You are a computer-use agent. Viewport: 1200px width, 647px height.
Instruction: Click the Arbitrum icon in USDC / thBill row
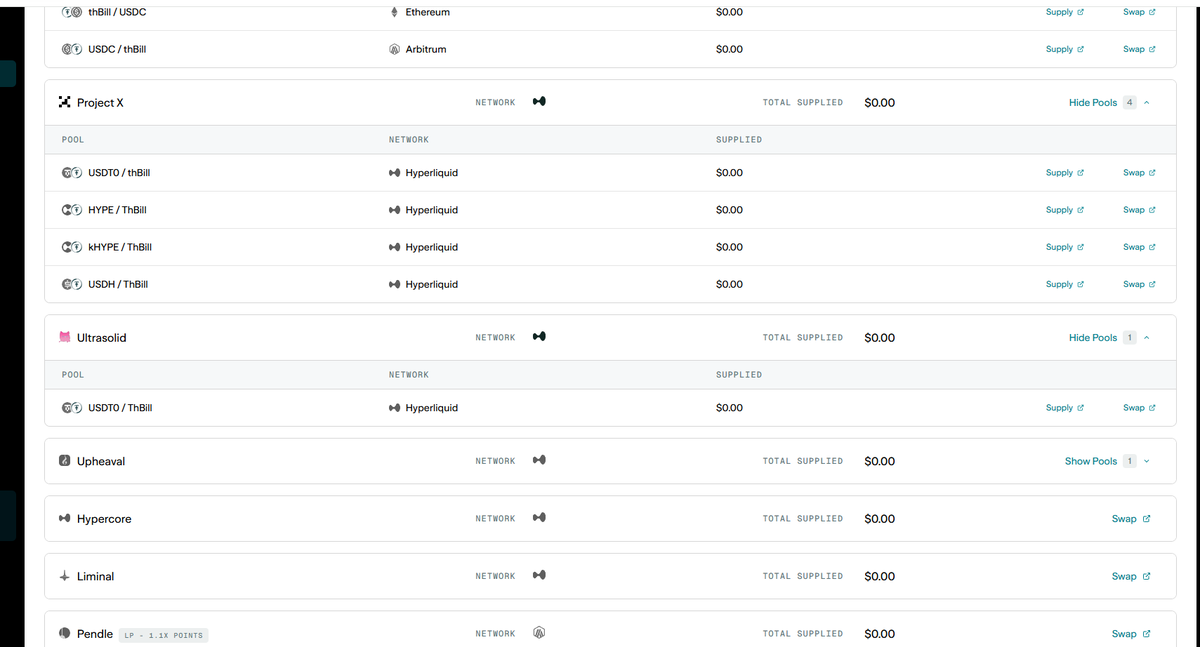[394, 49]
